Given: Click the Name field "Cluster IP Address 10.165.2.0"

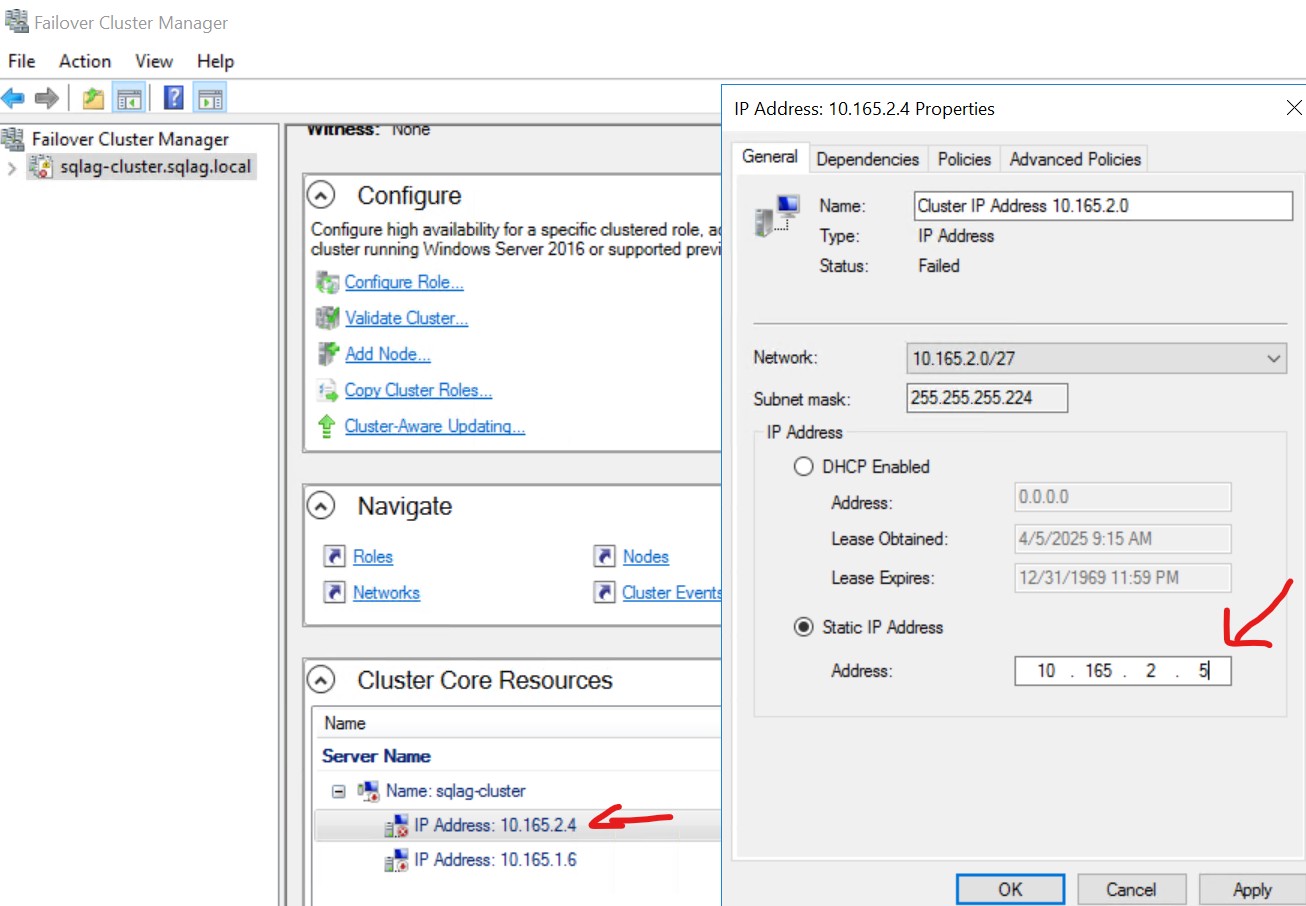Looking at the screenshot, I should click(x=1103, y=206).
